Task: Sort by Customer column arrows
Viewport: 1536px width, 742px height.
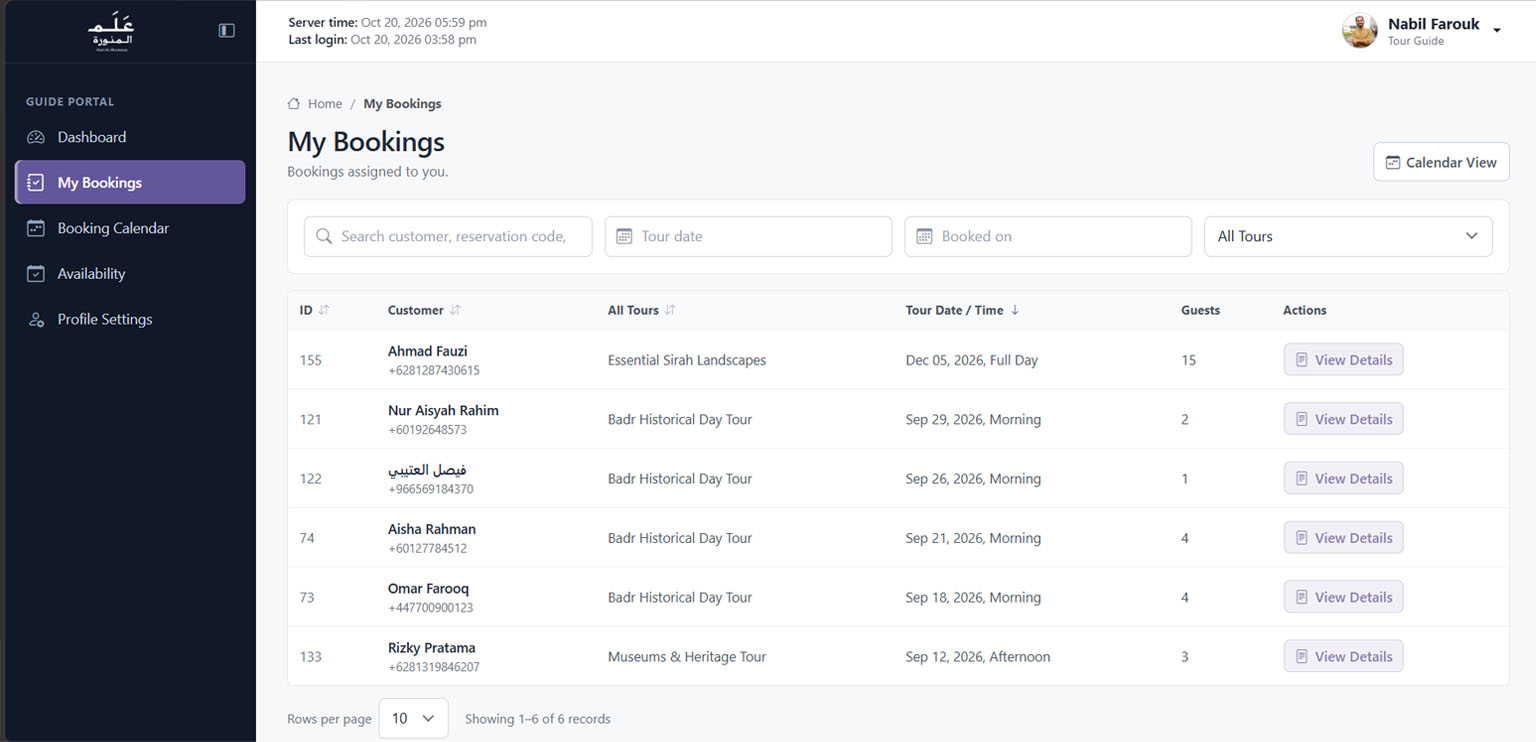Action: 455,310
